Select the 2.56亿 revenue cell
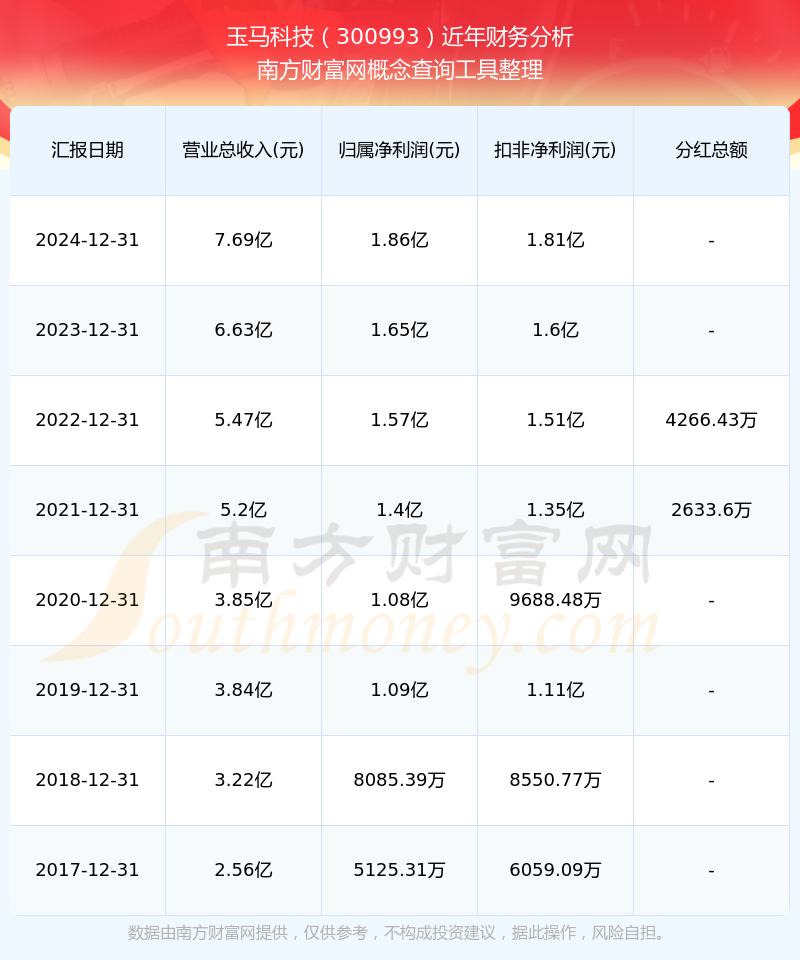800x960 pixels. pos(244,870)
